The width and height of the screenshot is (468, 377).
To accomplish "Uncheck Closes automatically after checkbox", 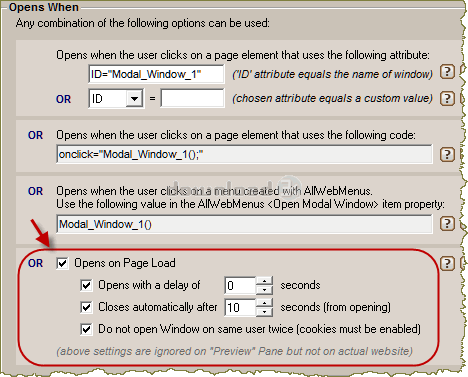I will [x=86, y=307].
